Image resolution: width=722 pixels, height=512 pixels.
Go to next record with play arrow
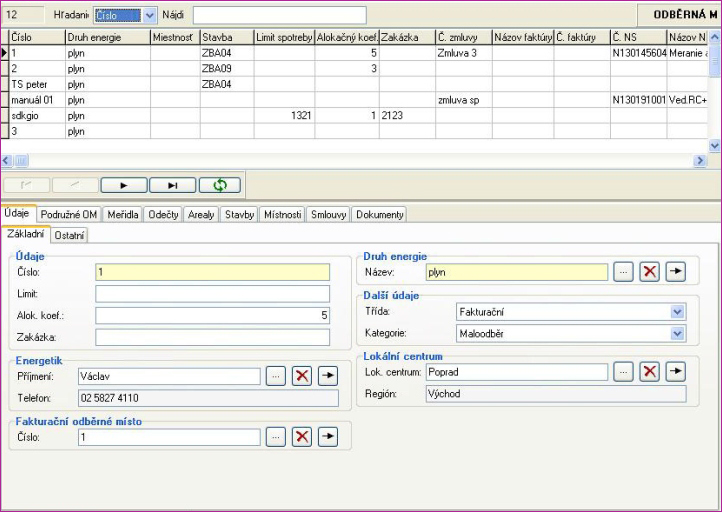[122, 185]
